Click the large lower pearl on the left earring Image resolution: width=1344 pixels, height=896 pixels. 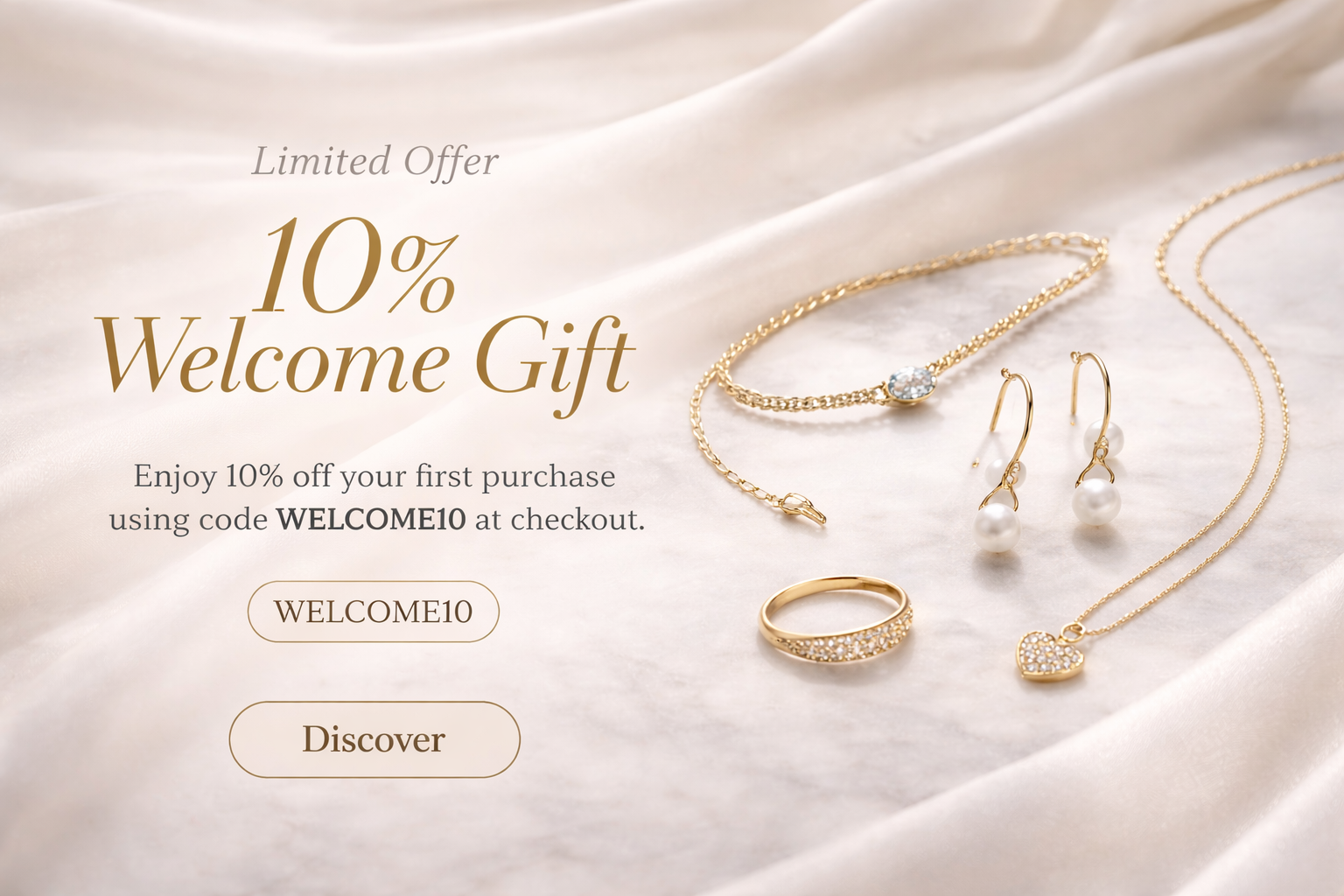pyautogui.click(x=997, y=528)
